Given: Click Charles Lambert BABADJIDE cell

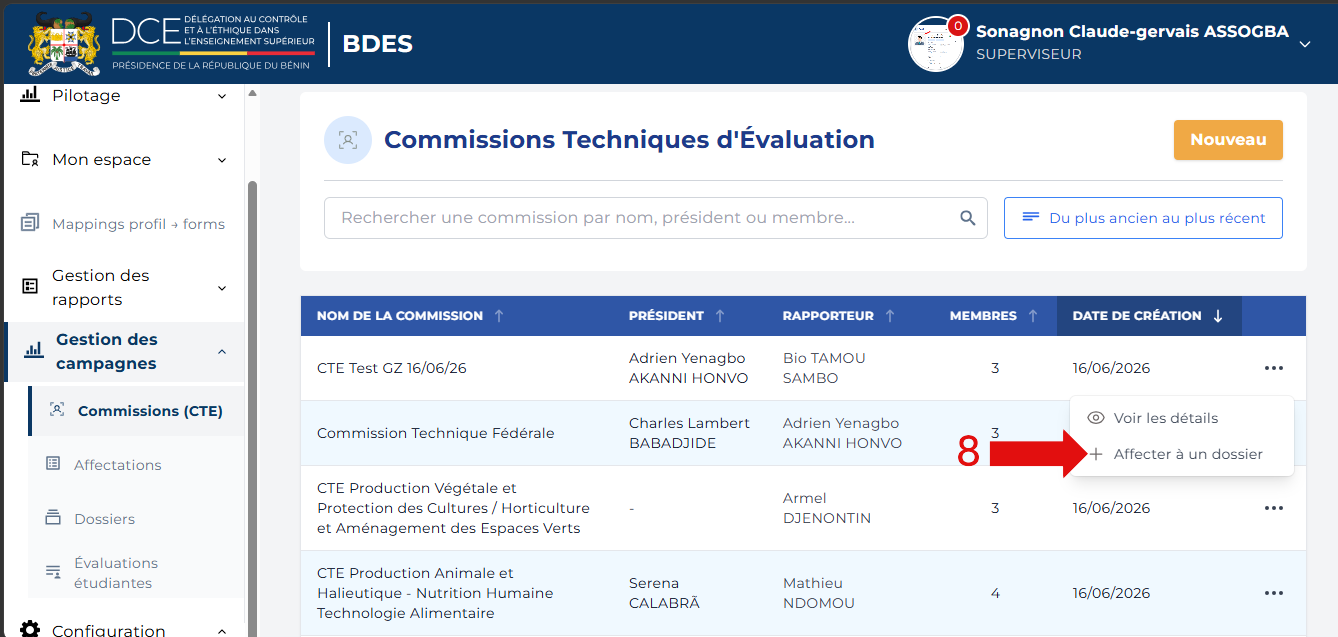Looking at the screenshot, I should tap(689, 433).
